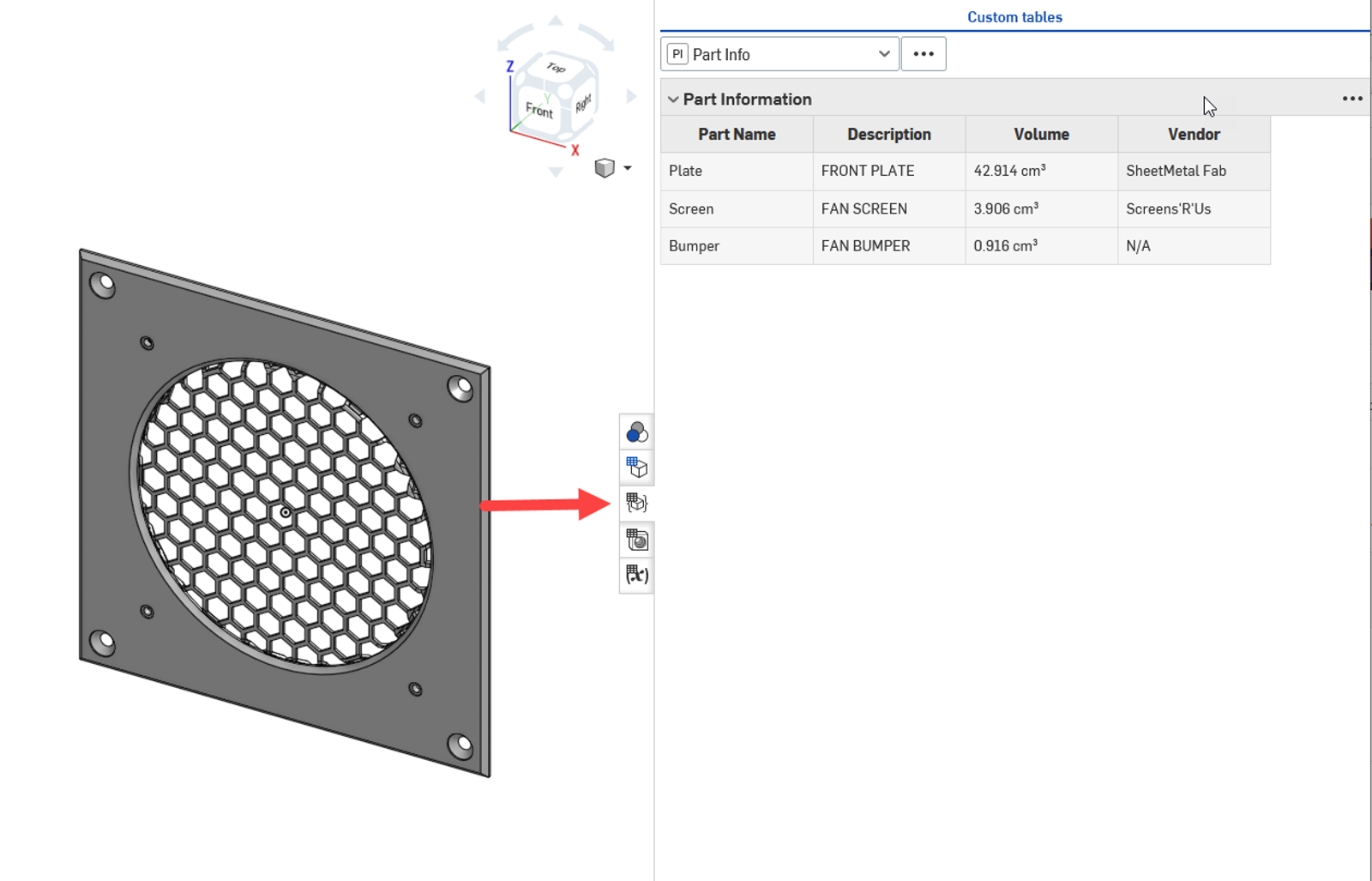1372x881 pixels.
Task: Click the Volume column header
Action: pos(1041,135)
